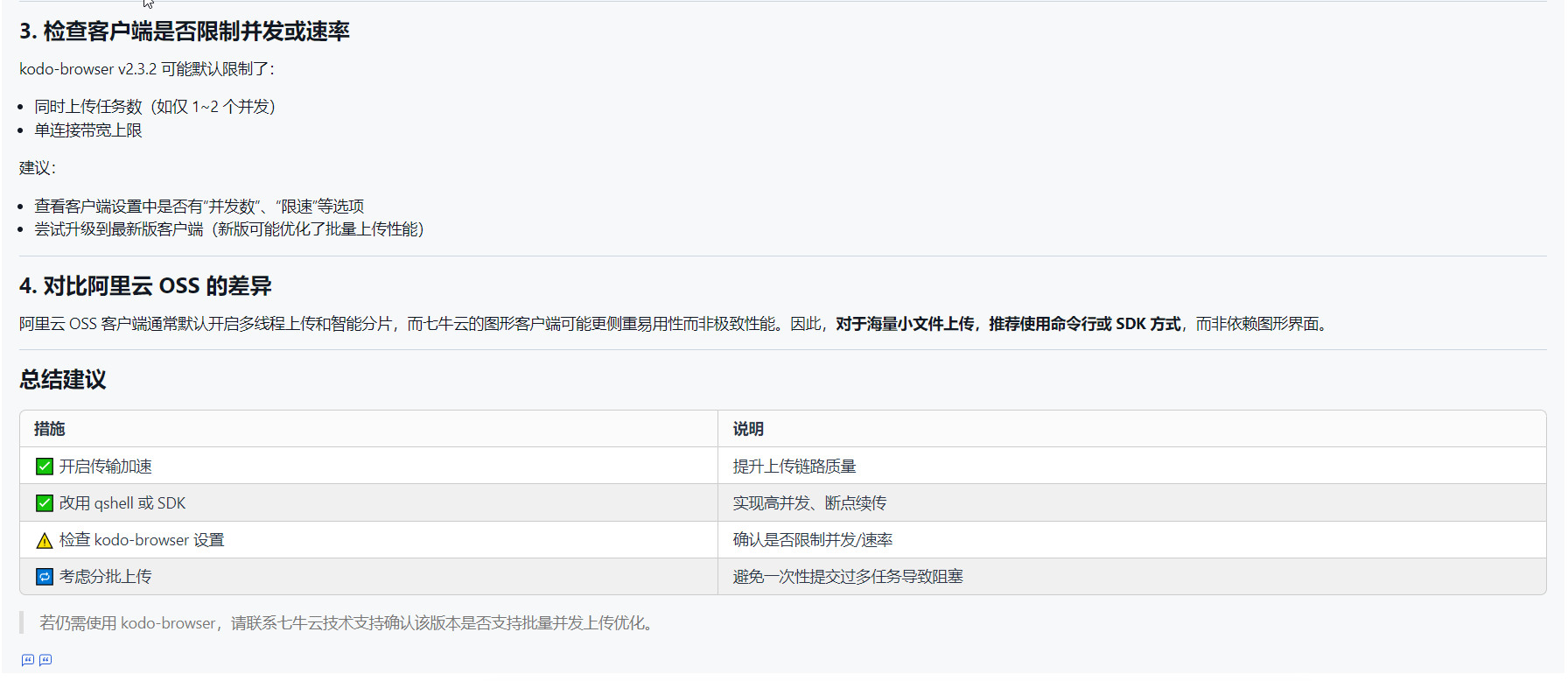This screenshot has height=681, width=1568.
Task: Click the heading 3. 检查客户端是否限制并发或速率
Action: 185,32
